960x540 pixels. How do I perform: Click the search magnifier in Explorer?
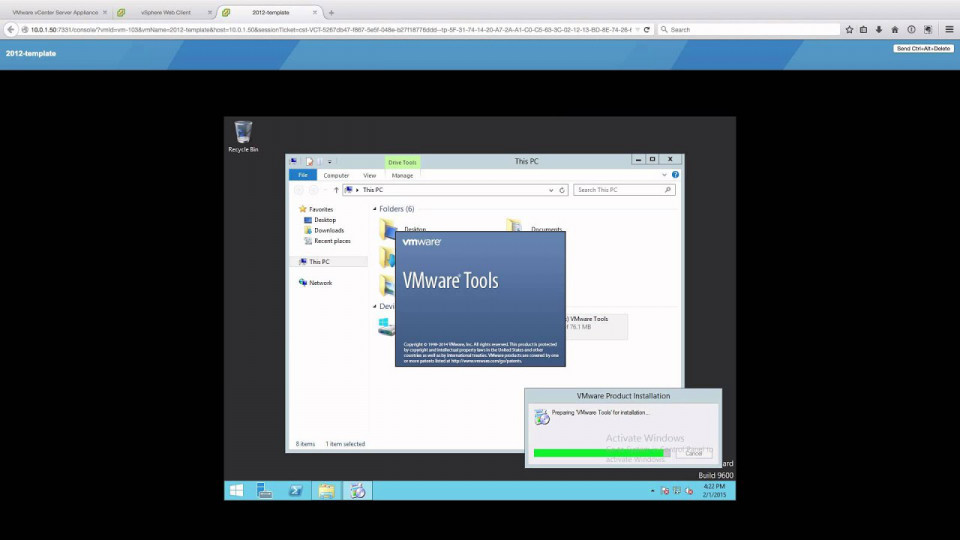668,190
